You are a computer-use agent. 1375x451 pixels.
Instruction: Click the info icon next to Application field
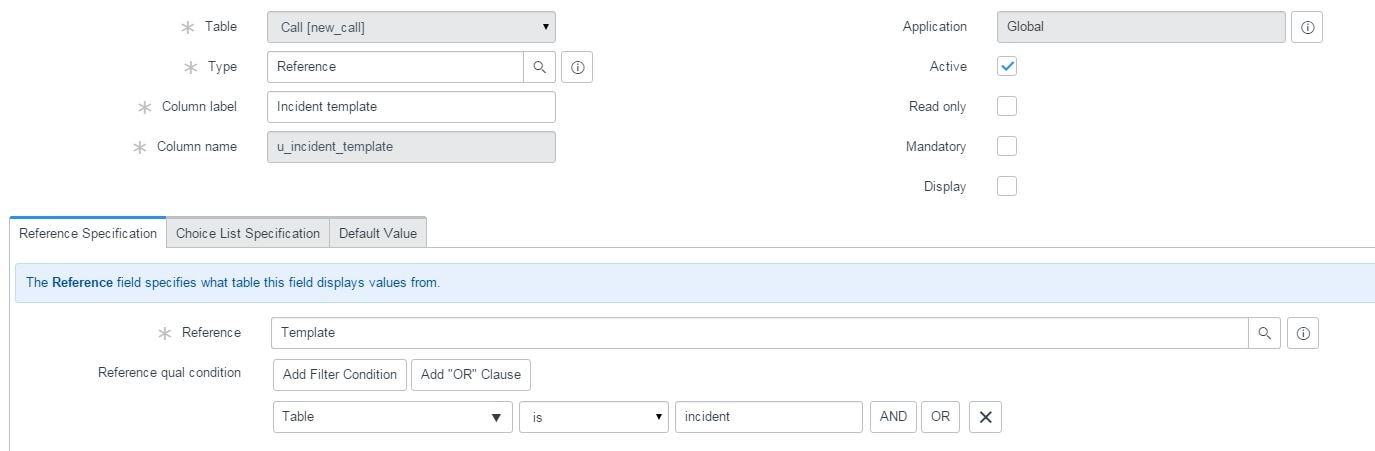(x=1307, y=28)
